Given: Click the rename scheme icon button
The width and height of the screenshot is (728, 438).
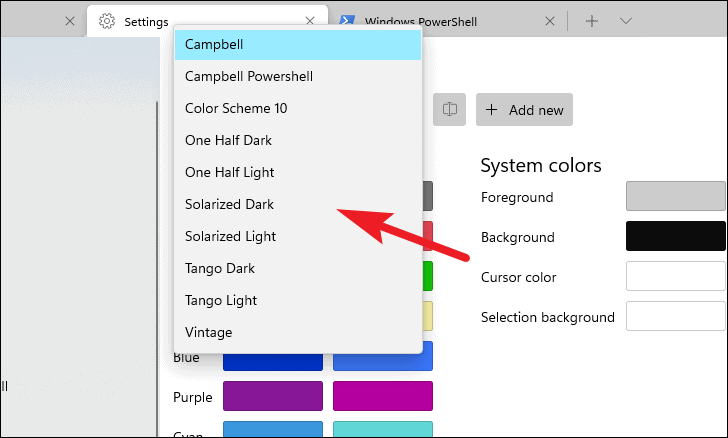Looking at the screenshot, I should (449, 110).
